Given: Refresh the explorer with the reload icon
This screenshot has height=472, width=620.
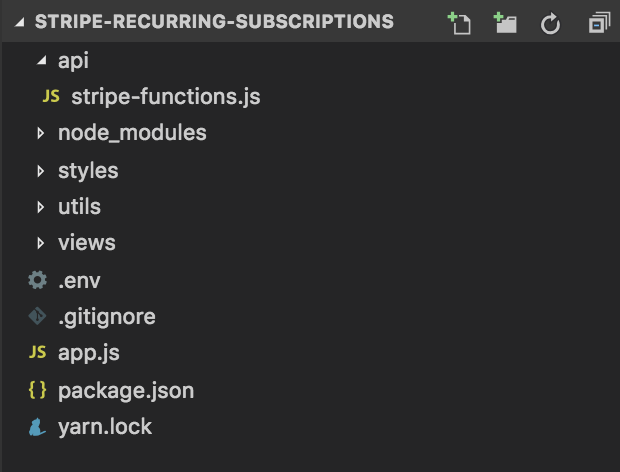Looking at the screenshot, I should [x=550, y=24].
